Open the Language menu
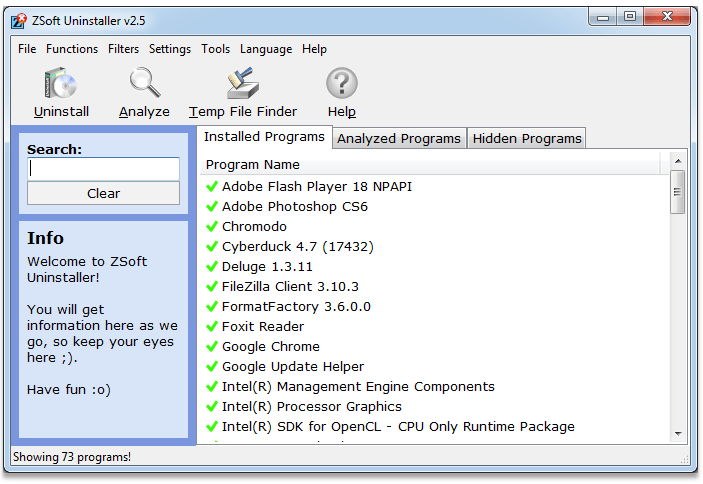Viewport: 703px width, 484px height. coord(266,49)
